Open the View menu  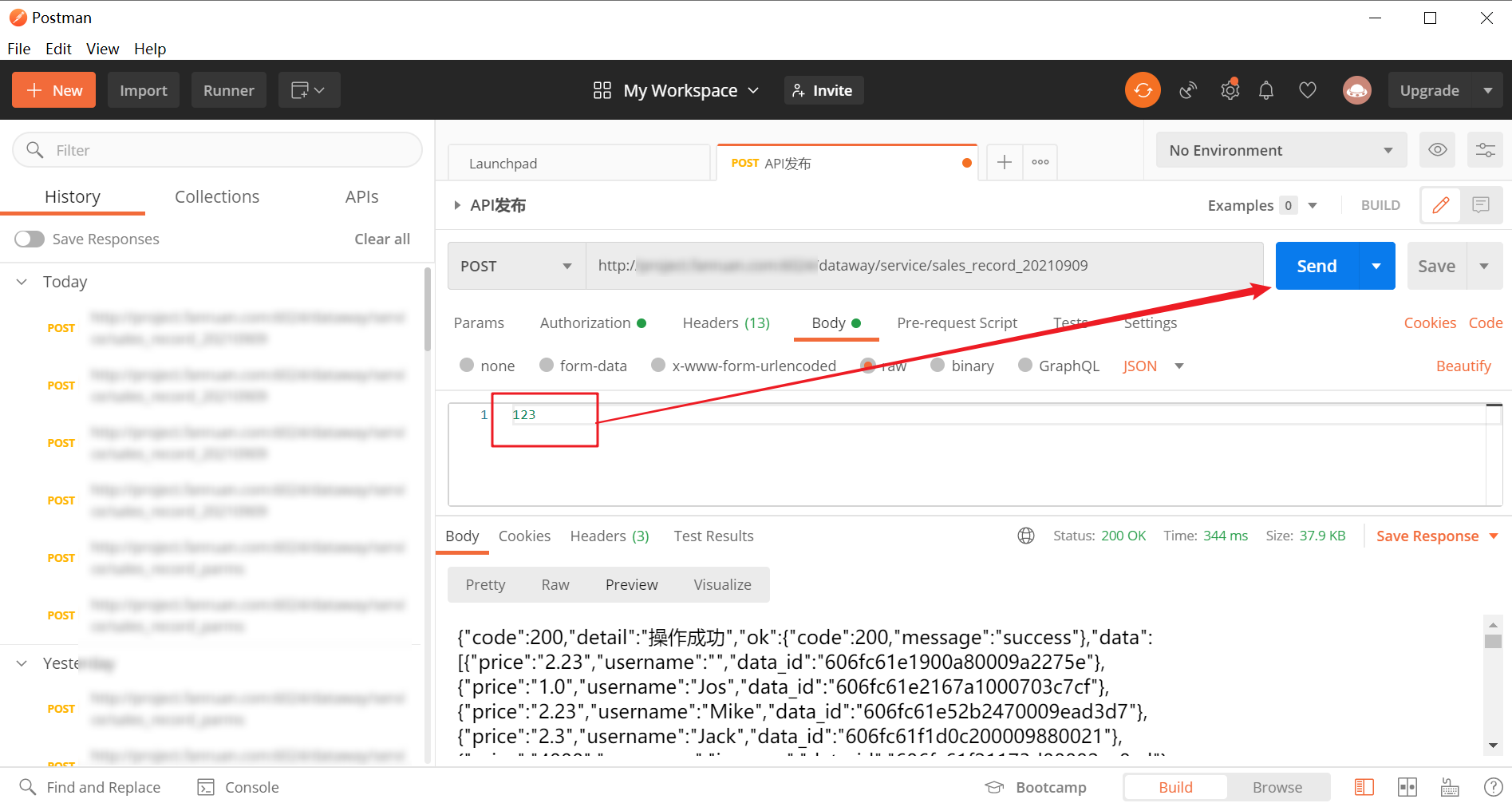102,49
